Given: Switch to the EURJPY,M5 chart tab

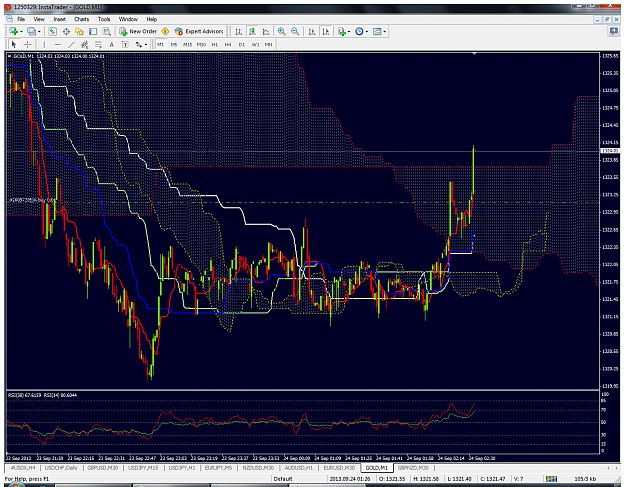Looking at the screenshot, I should [218, 468].
